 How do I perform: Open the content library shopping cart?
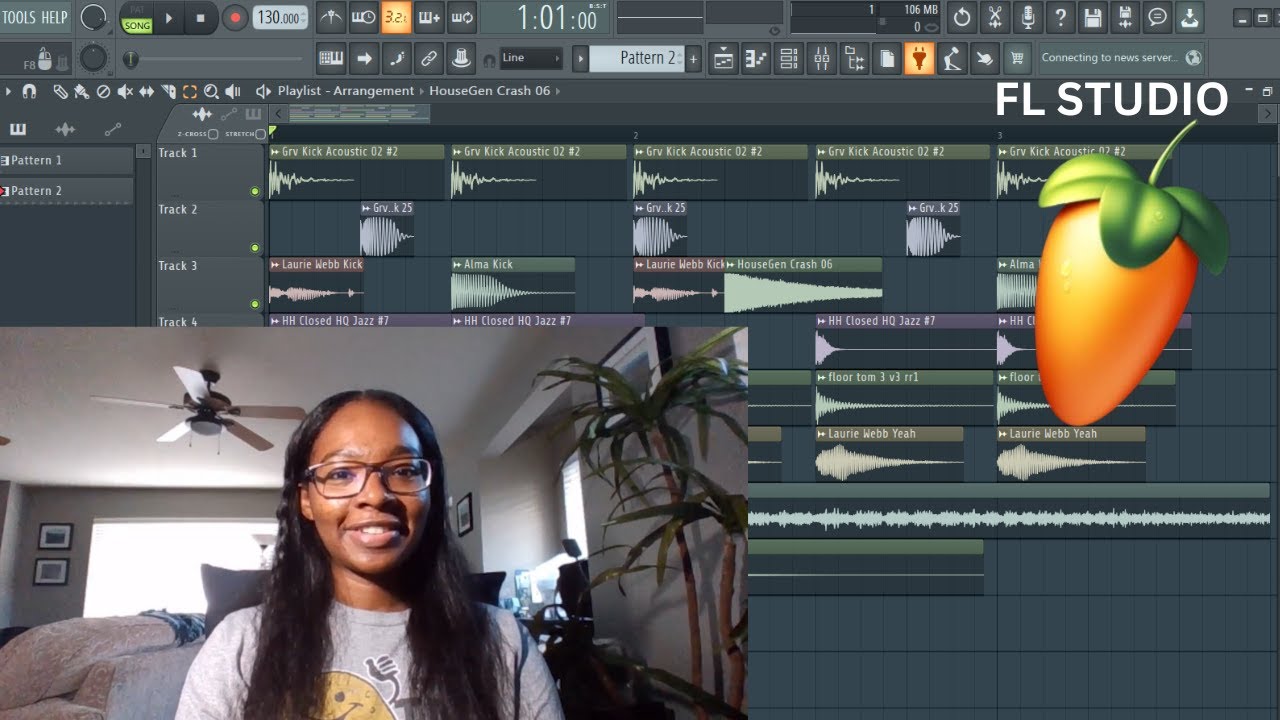pyautogui.click(x=1017, y=58)
